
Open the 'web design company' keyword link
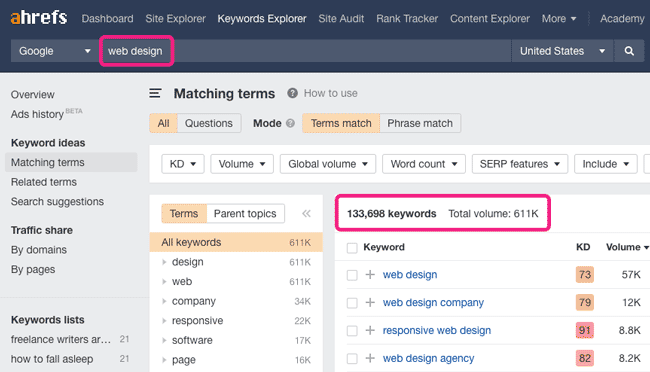pos(433,302)
